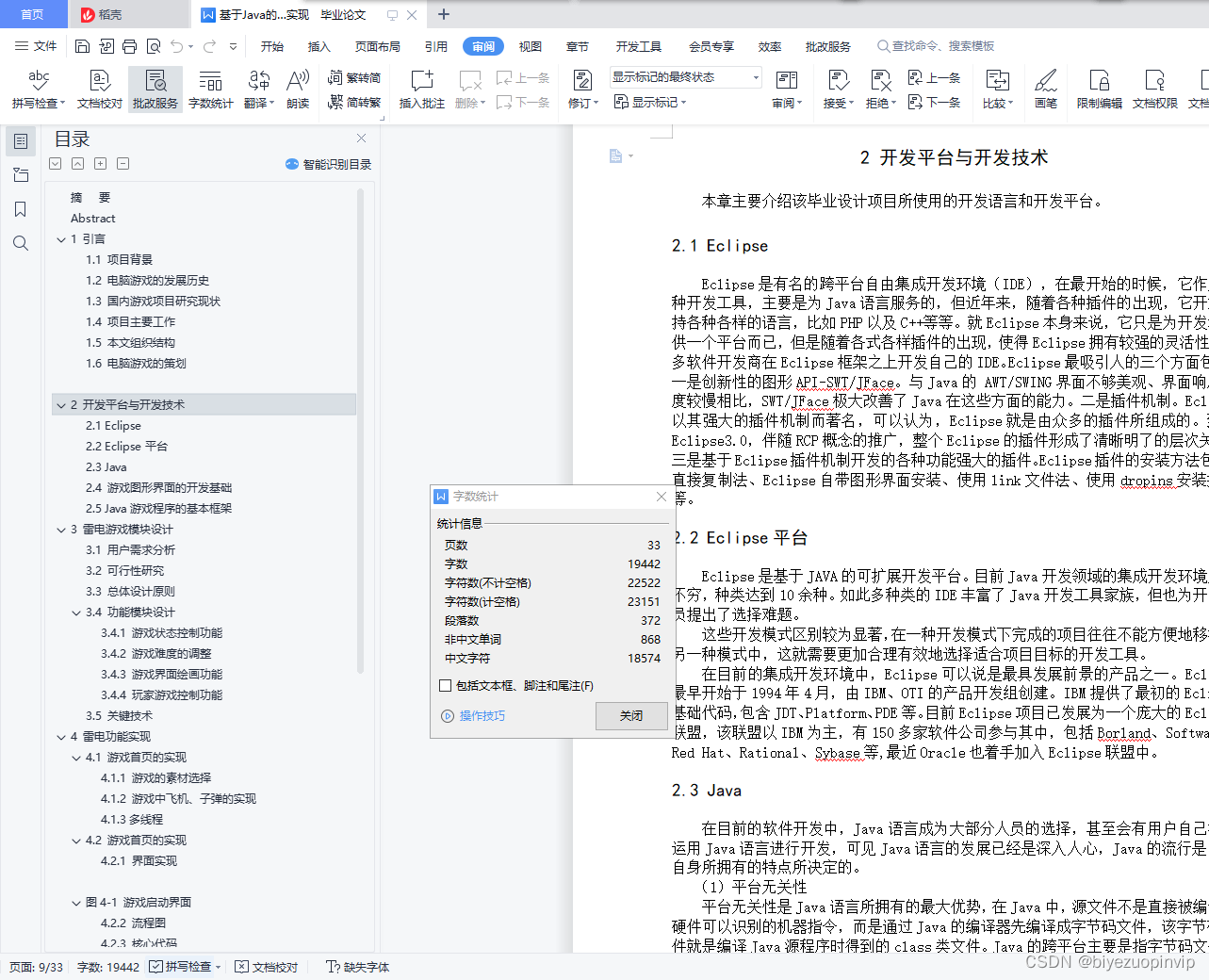Click the undo arrow icon
1209x980 pixels.
176,46
